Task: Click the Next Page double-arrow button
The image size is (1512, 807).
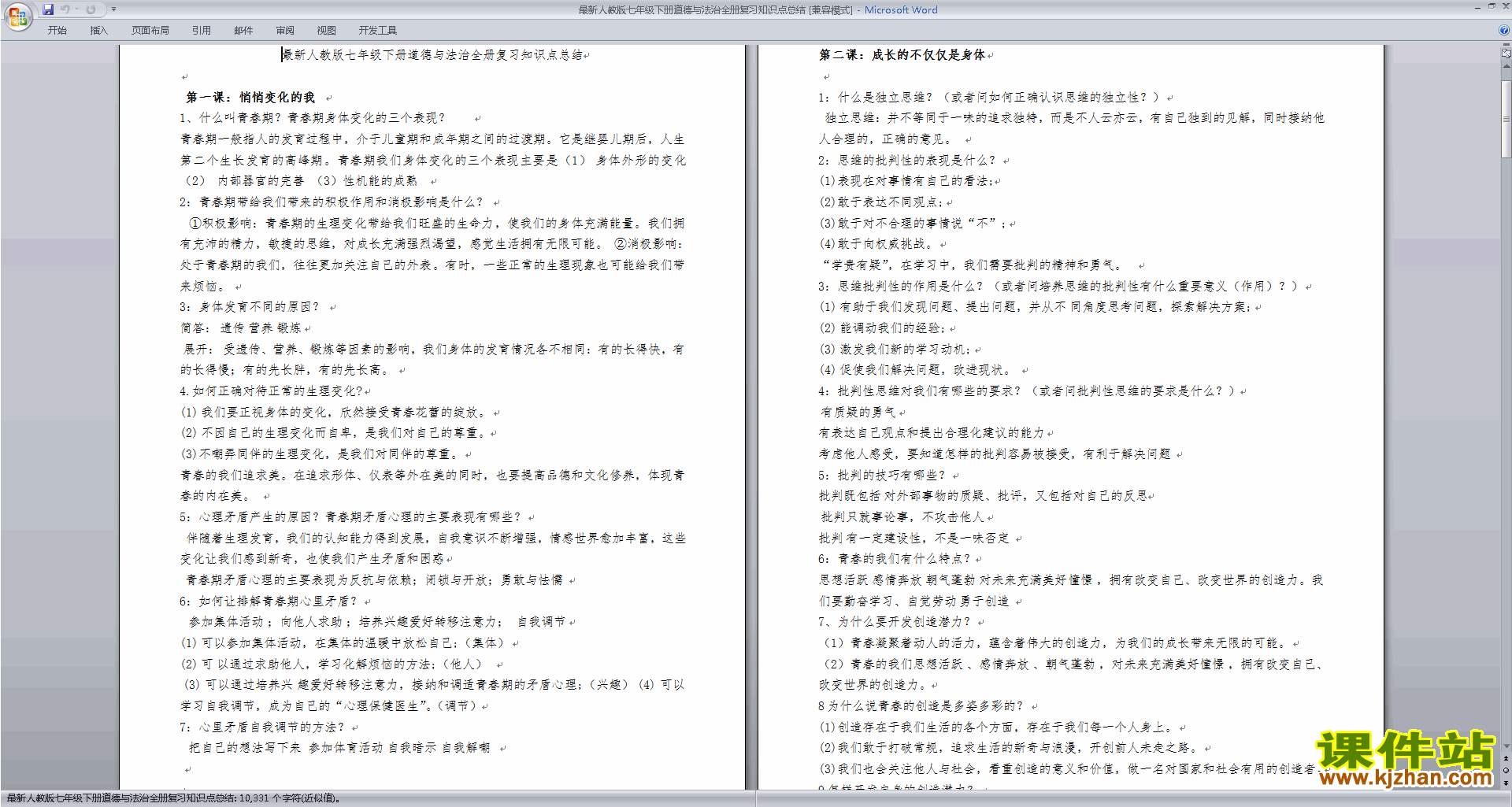Action: click(1506, 783)
